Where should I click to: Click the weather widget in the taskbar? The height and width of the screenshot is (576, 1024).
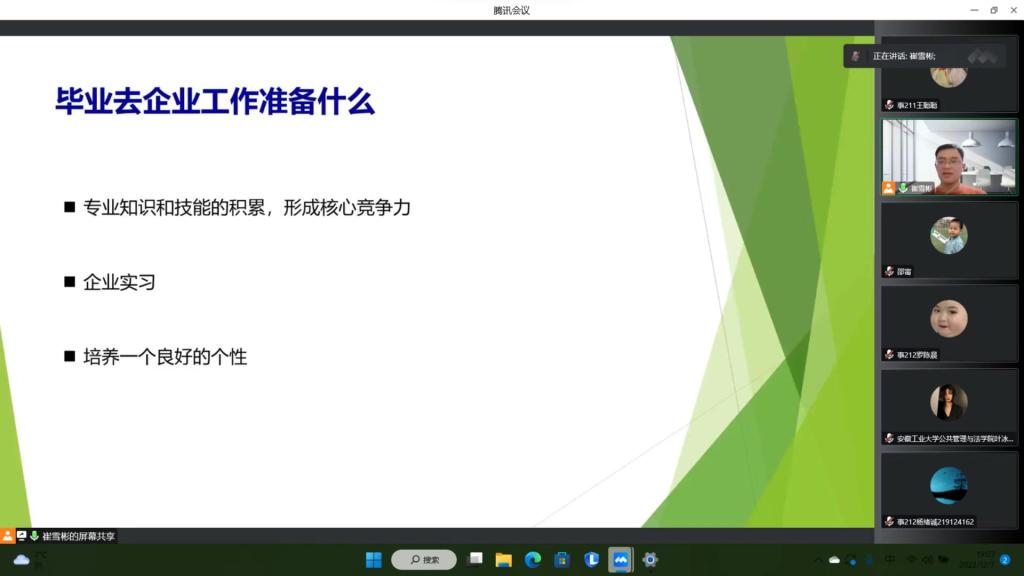[22, 560]
